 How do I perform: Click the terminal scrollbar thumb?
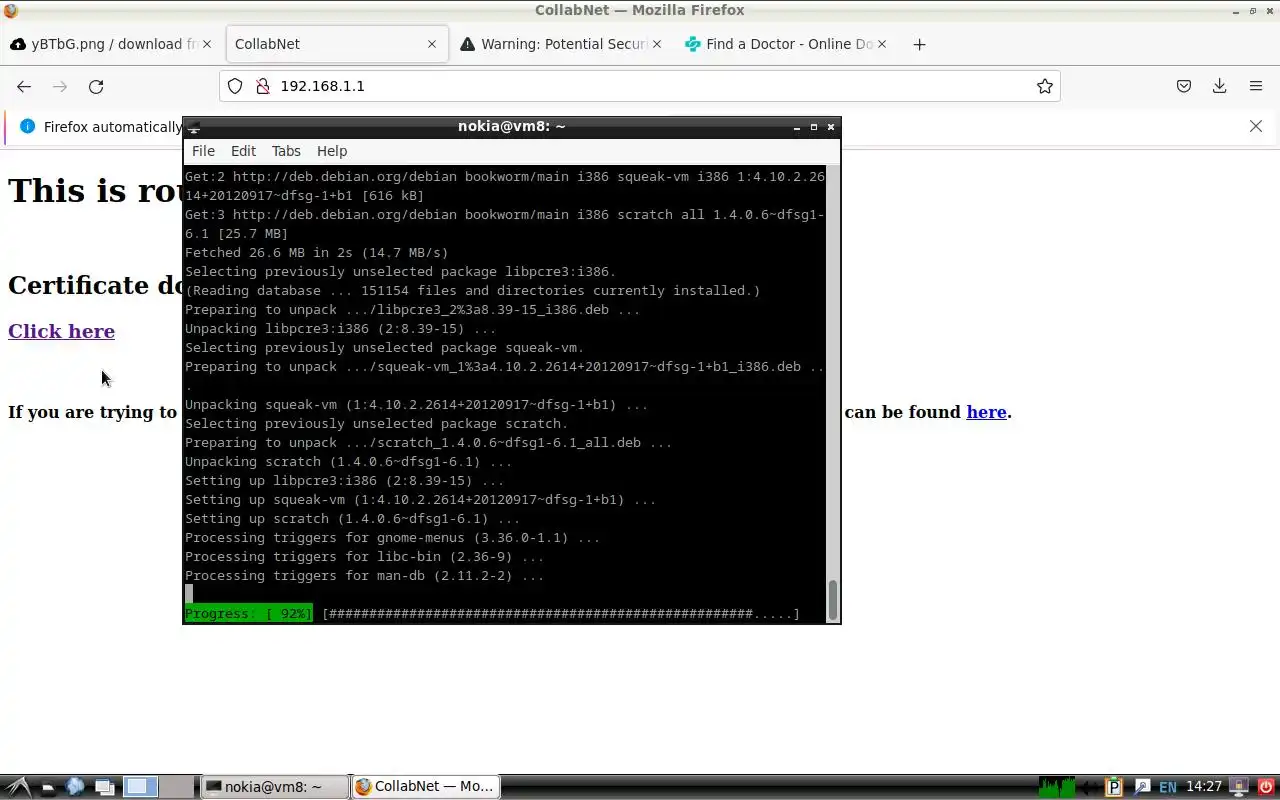click(832, 599)
